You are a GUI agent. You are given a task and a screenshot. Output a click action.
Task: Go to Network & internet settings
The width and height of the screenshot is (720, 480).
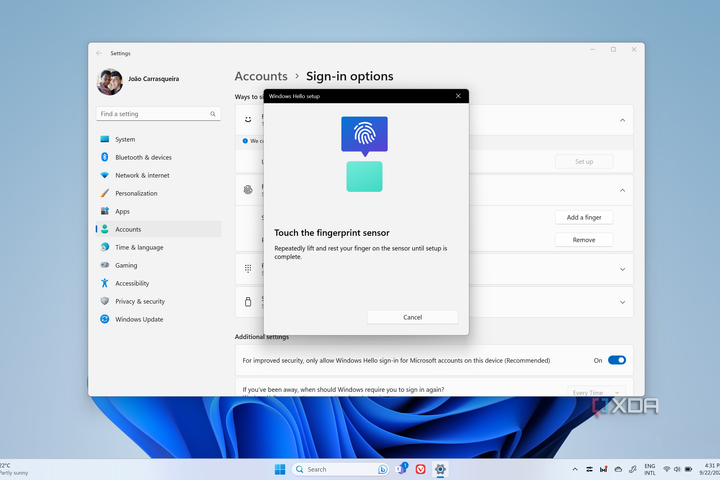click(x=158, y=175)
